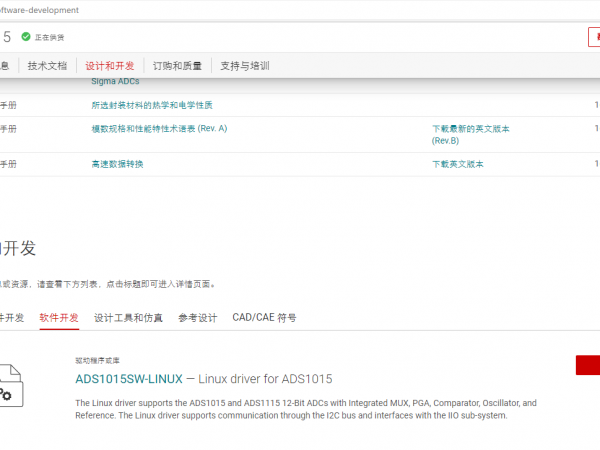Click the red-outlined button at top right
The height and width of the screenshot is (450, 600).
594,37
